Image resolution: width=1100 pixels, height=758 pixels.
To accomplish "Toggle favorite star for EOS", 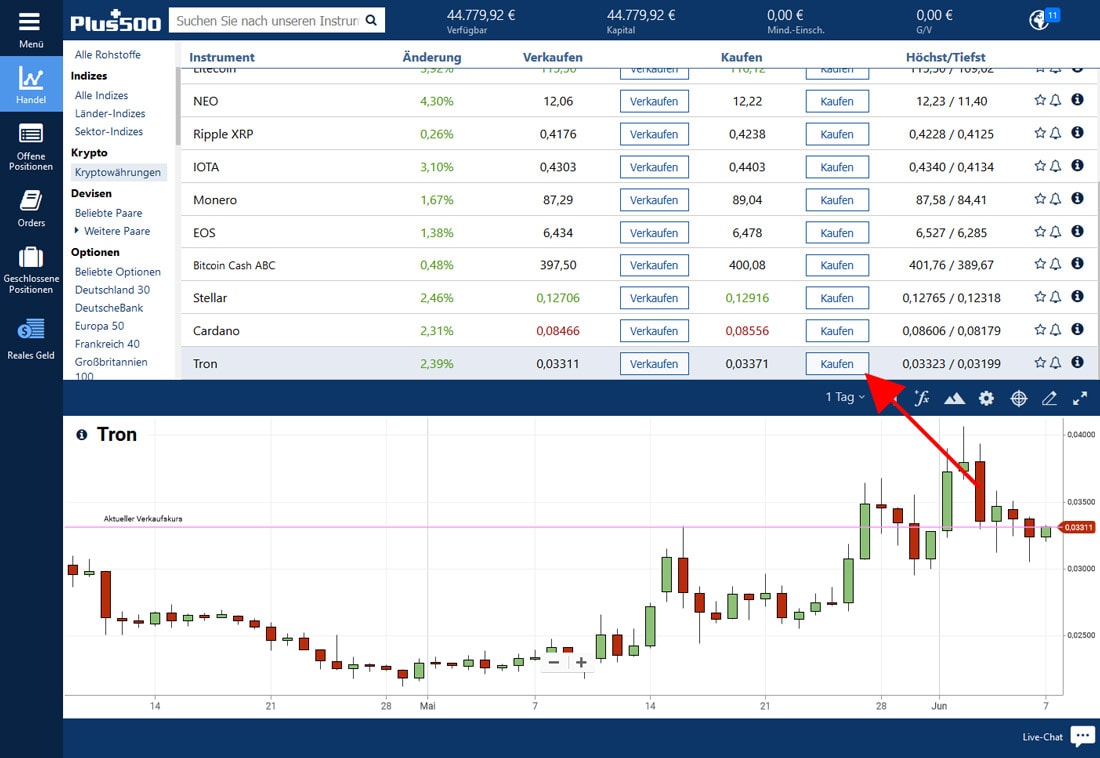I will (1040, 232).
